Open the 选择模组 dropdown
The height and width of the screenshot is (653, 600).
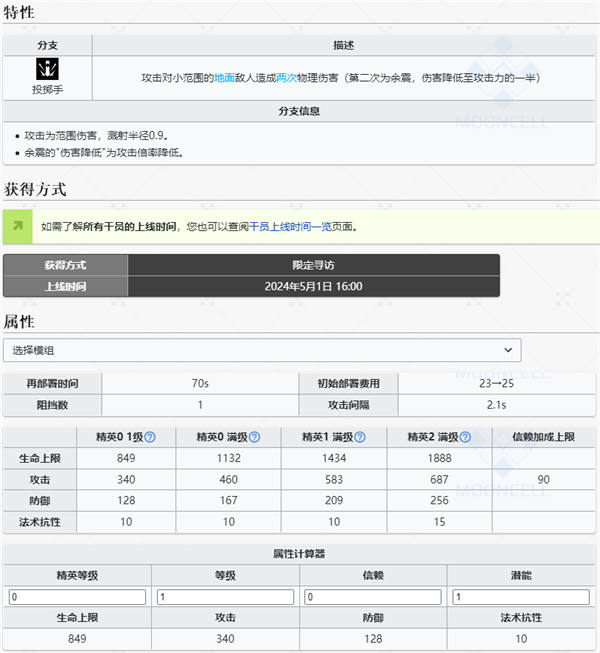coord(262,350)
